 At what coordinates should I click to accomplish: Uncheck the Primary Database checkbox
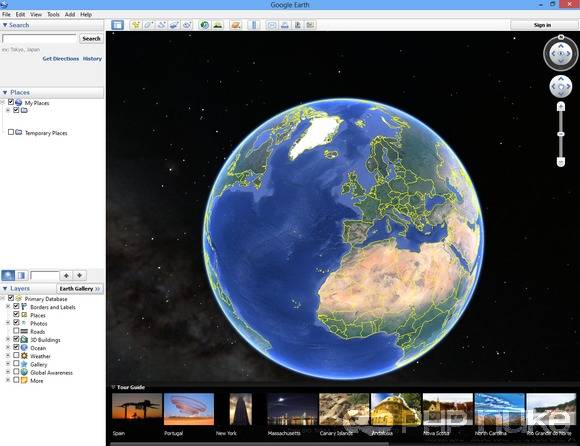(11, 298)
